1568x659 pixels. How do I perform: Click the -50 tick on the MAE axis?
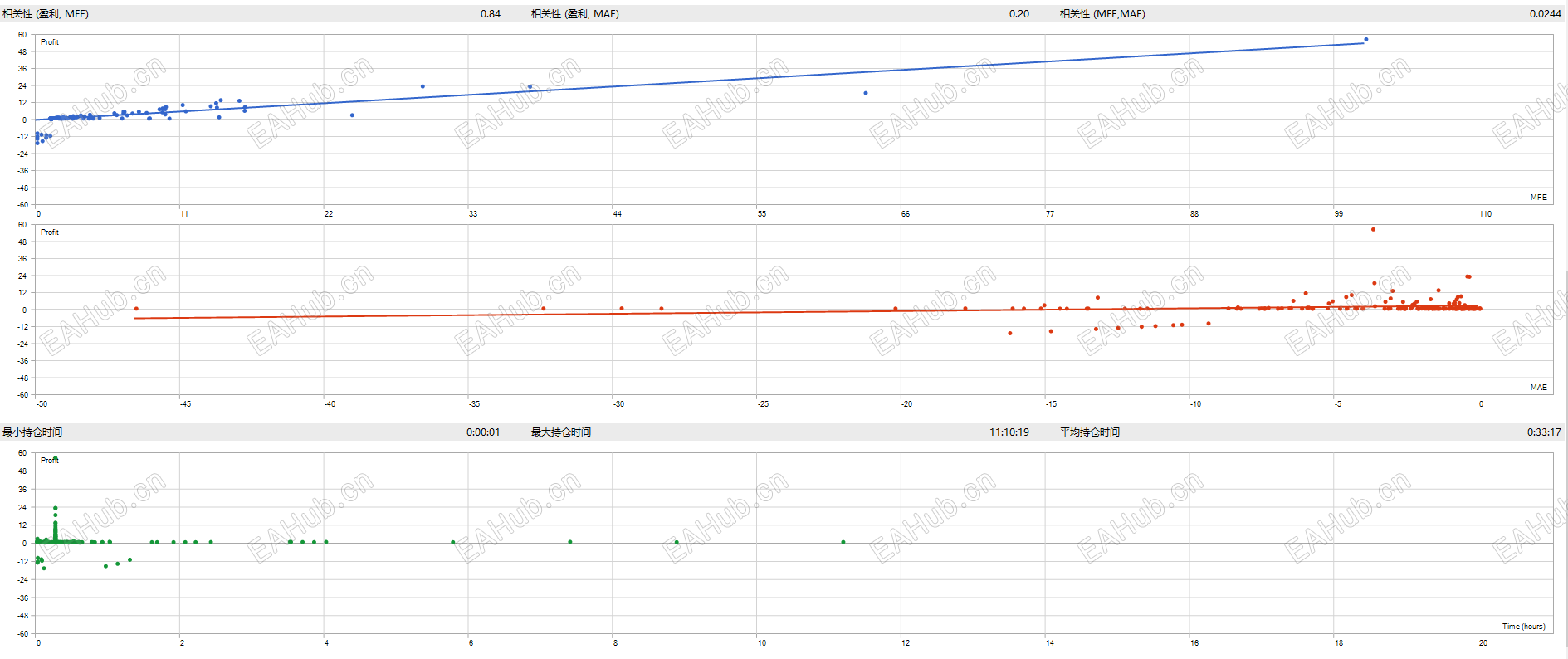pos(42,404)
